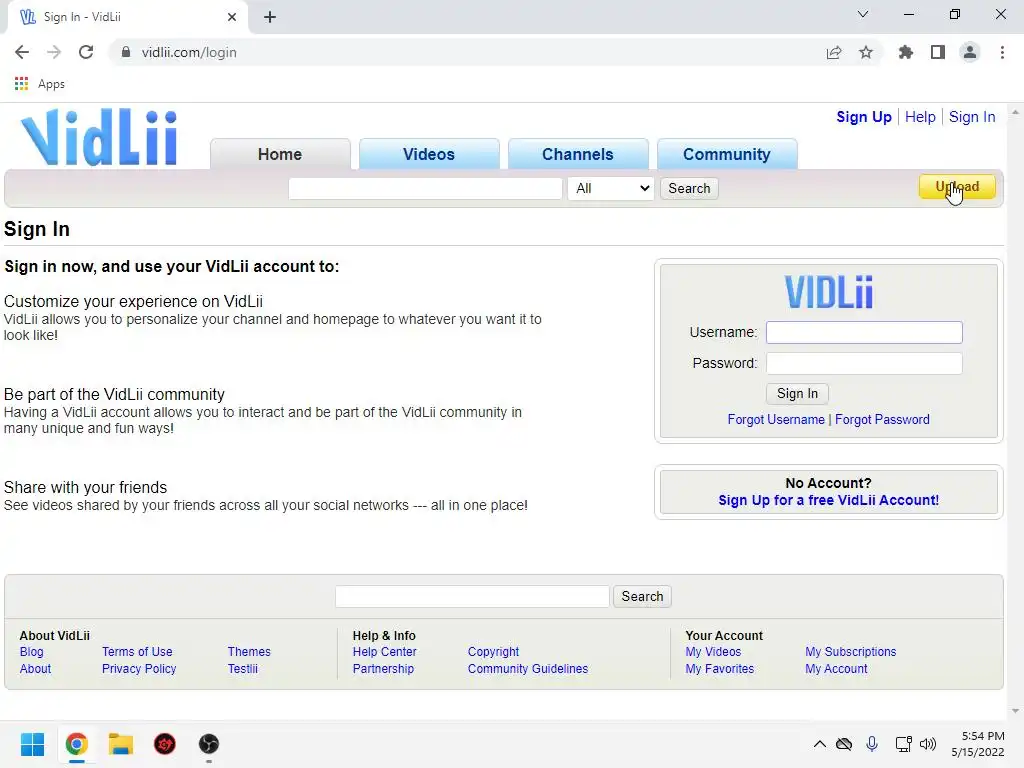Click the browser forward arrow
The height and width of the screenshot is (768, 1024).
tap(54, 52)
